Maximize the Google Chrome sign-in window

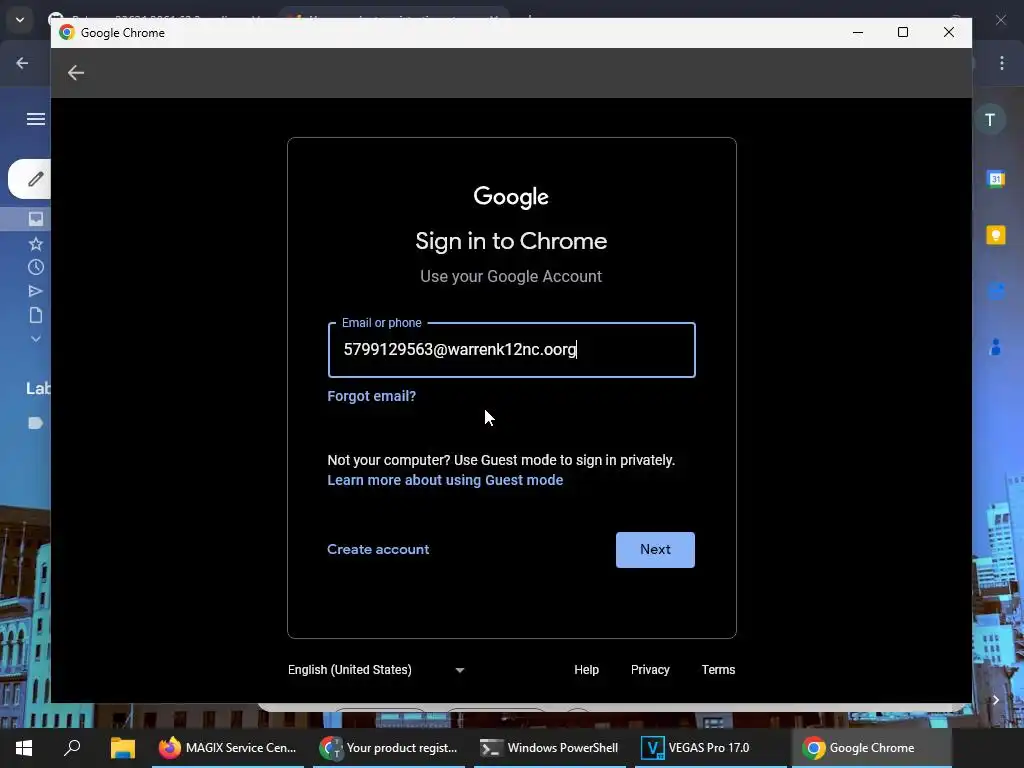click(x=903, y=33)
